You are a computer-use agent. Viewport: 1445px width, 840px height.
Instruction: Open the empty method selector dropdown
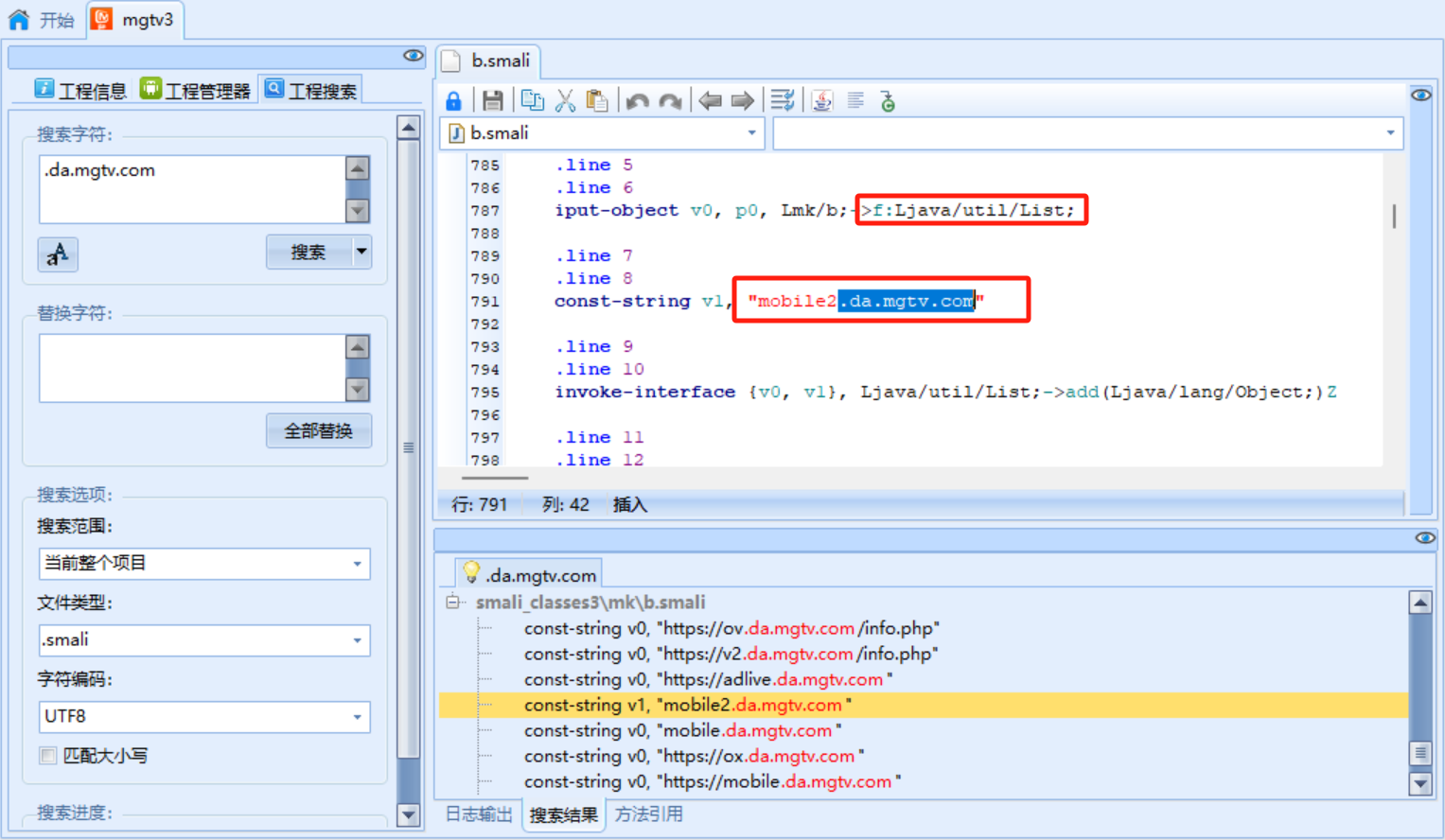(x=1087, y=133)
